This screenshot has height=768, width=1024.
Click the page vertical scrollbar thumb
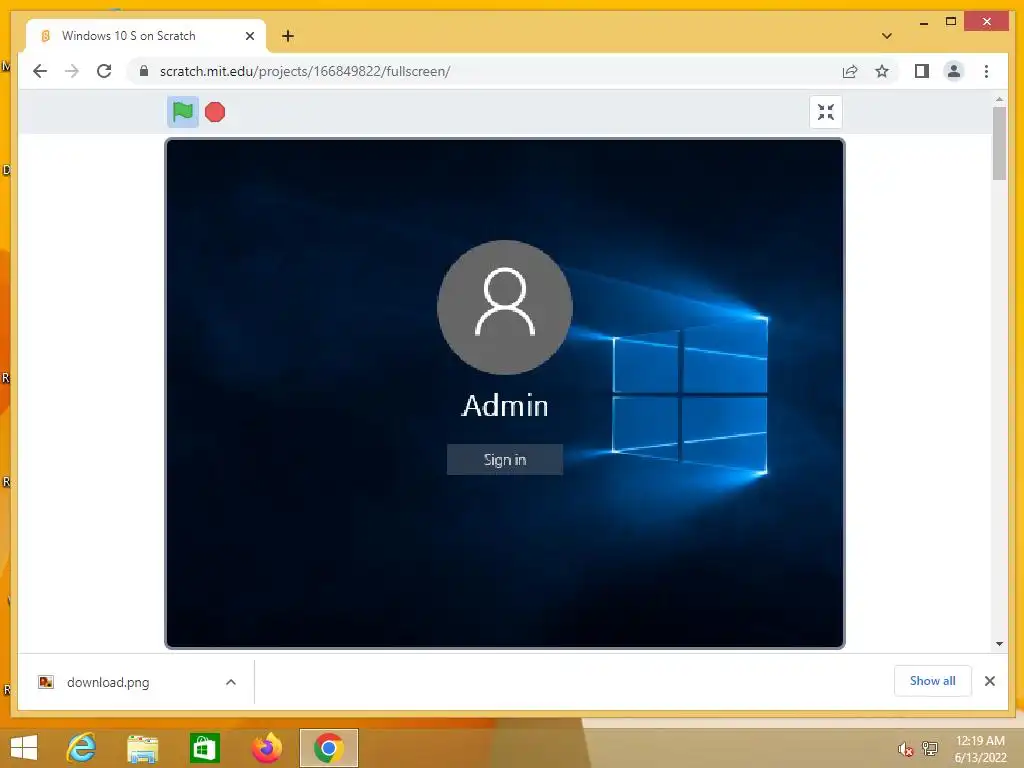[999, 143]
